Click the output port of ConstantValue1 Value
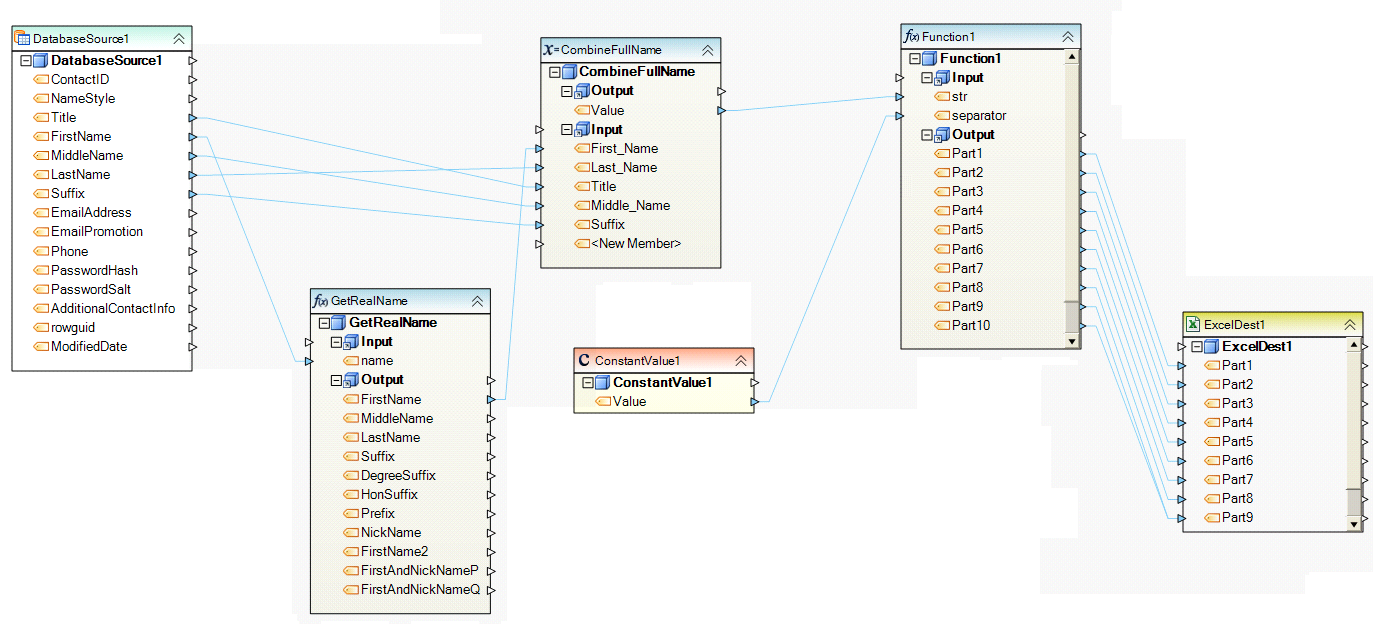The image size is (1373, 627). (x=754, y=402)
